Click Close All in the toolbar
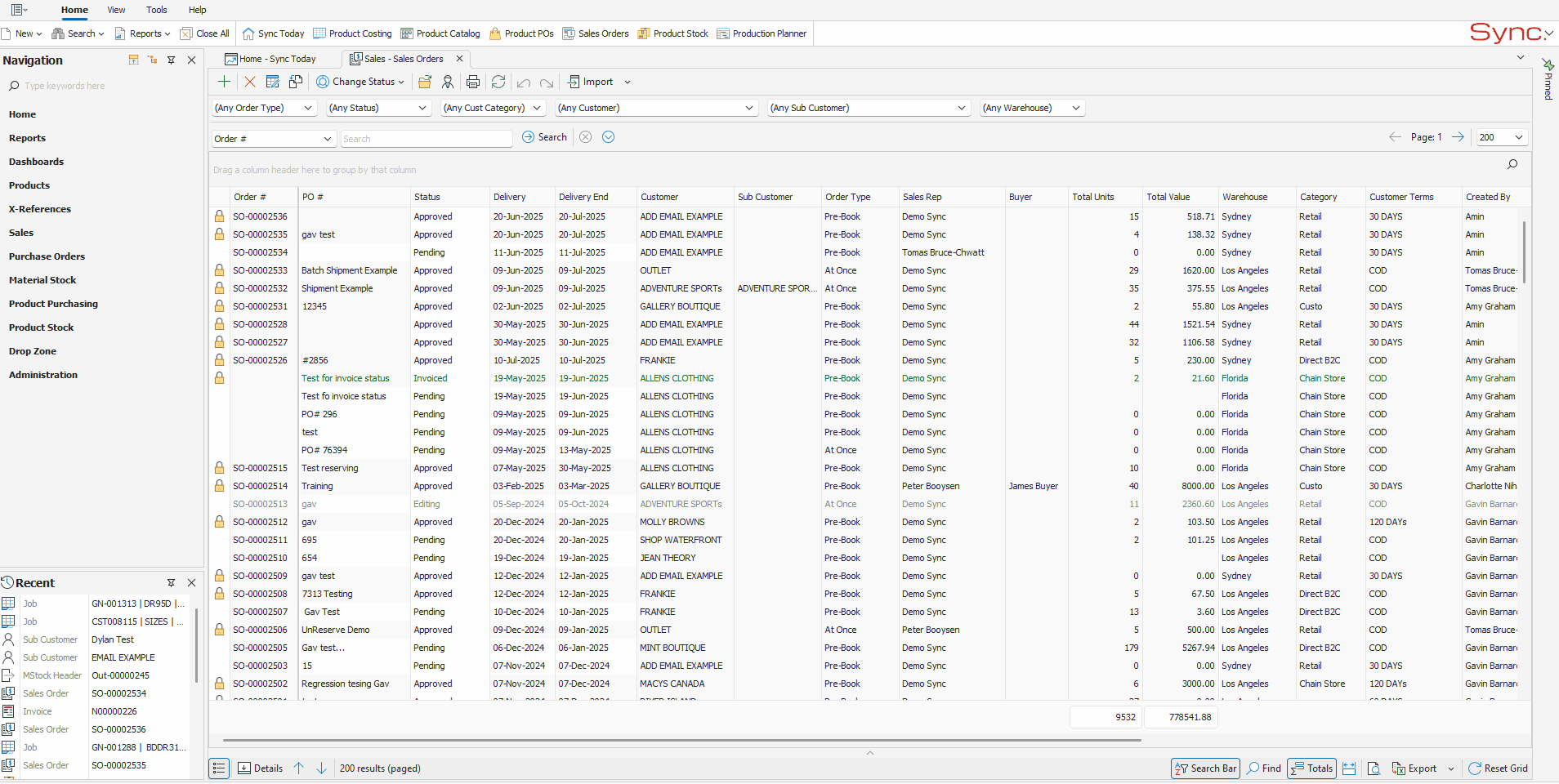 (205, 33)
